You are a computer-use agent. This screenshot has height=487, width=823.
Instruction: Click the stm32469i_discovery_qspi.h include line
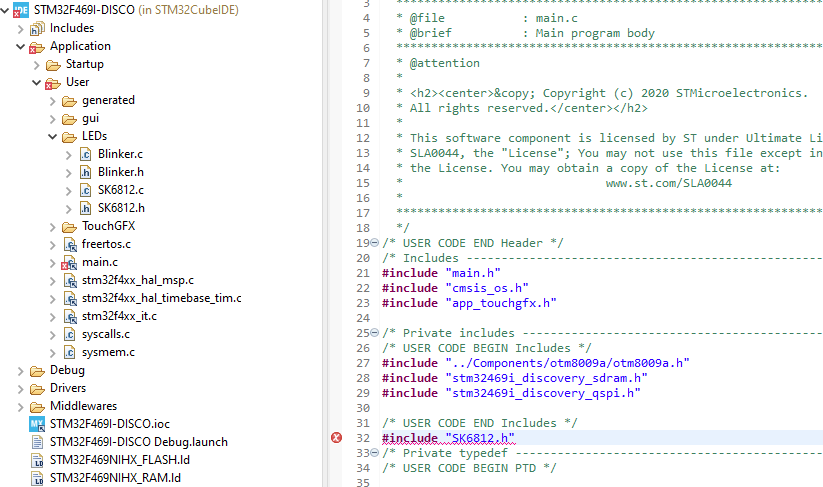tap(511, 393)
